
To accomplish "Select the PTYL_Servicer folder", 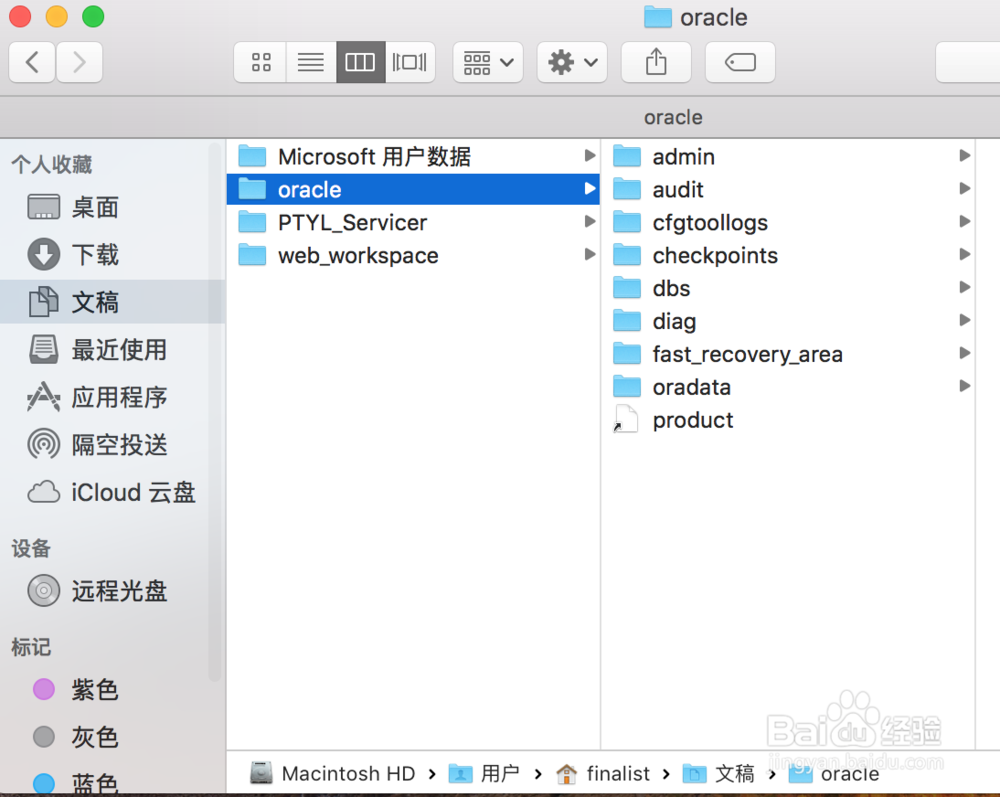I will pyautogui.click(x=413, y=223).
